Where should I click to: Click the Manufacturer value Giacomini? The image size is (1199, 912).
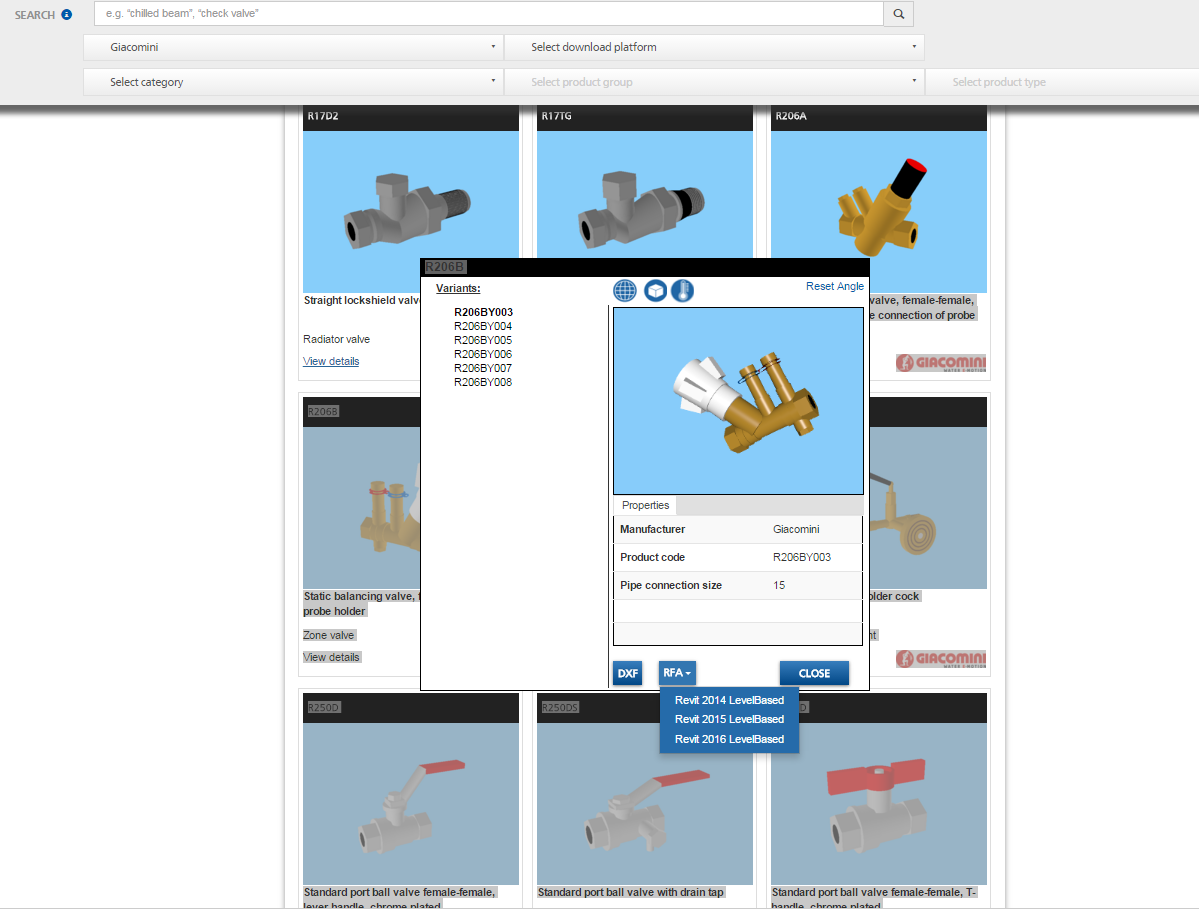796,529
